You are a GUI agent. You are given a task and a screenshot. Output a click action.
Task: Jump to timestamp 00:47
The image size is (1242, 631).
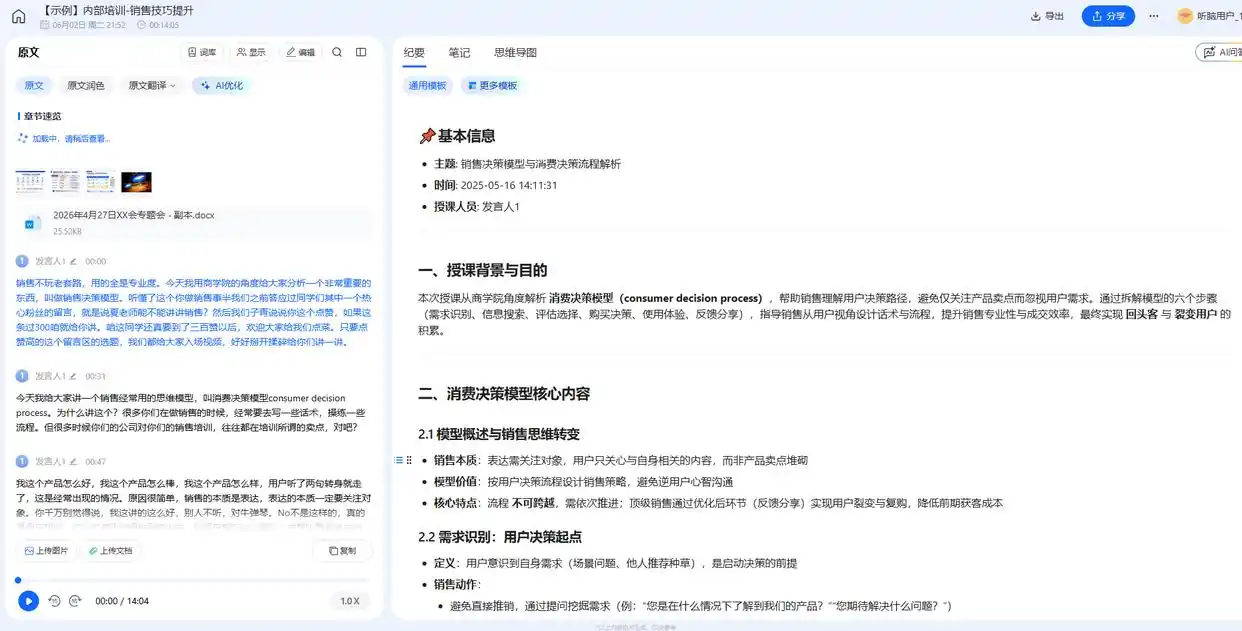[x=95, y=462]
